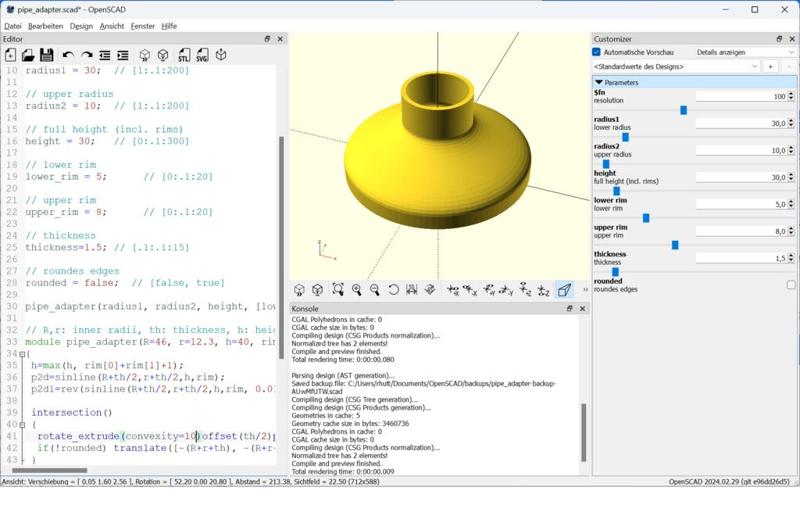Click the Indent icon in the editor toolbar
The height and width of the screenshot is (512, 800).
[x=123, y=55]
